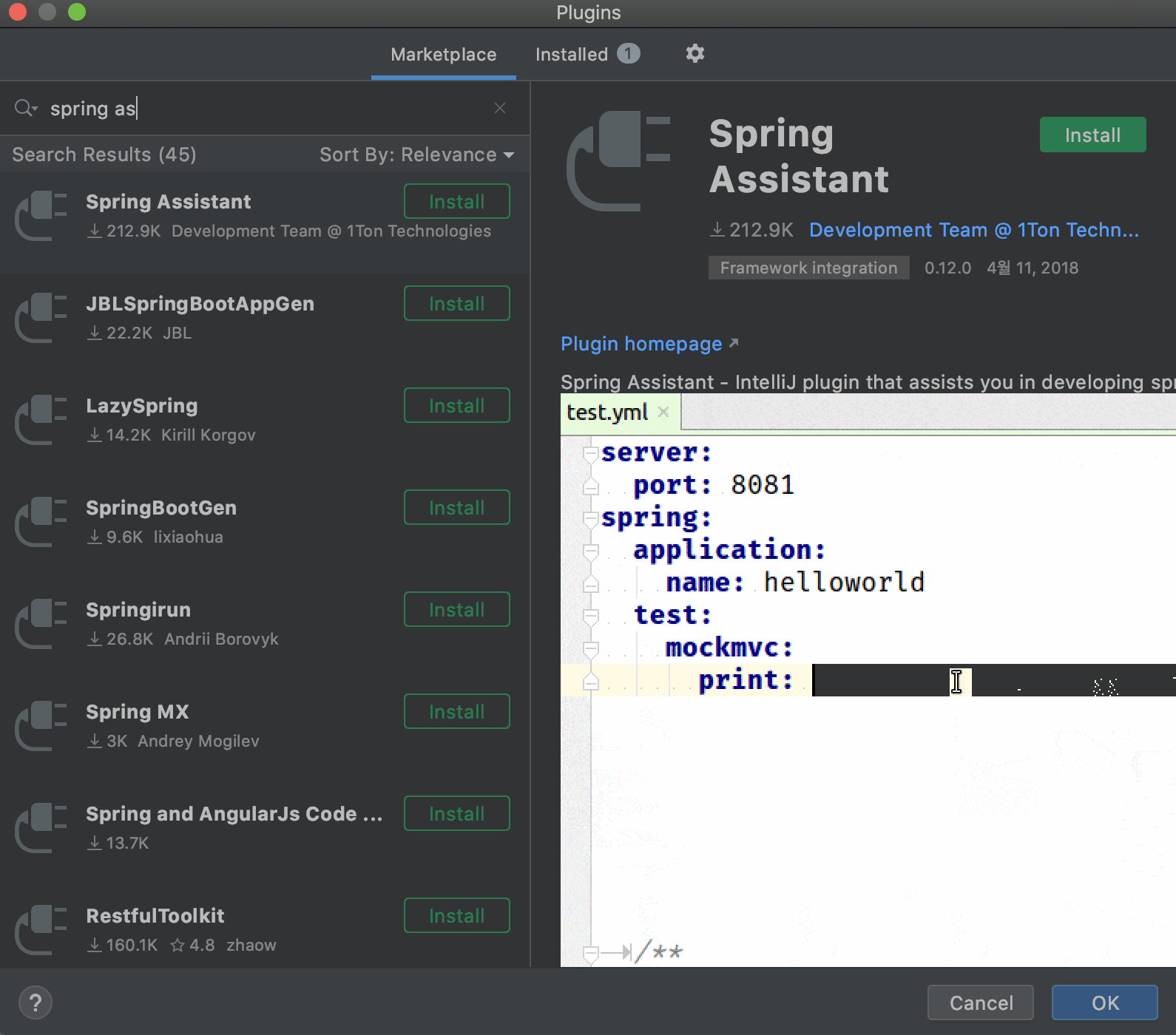Click the search magnifier options icon

25,108
